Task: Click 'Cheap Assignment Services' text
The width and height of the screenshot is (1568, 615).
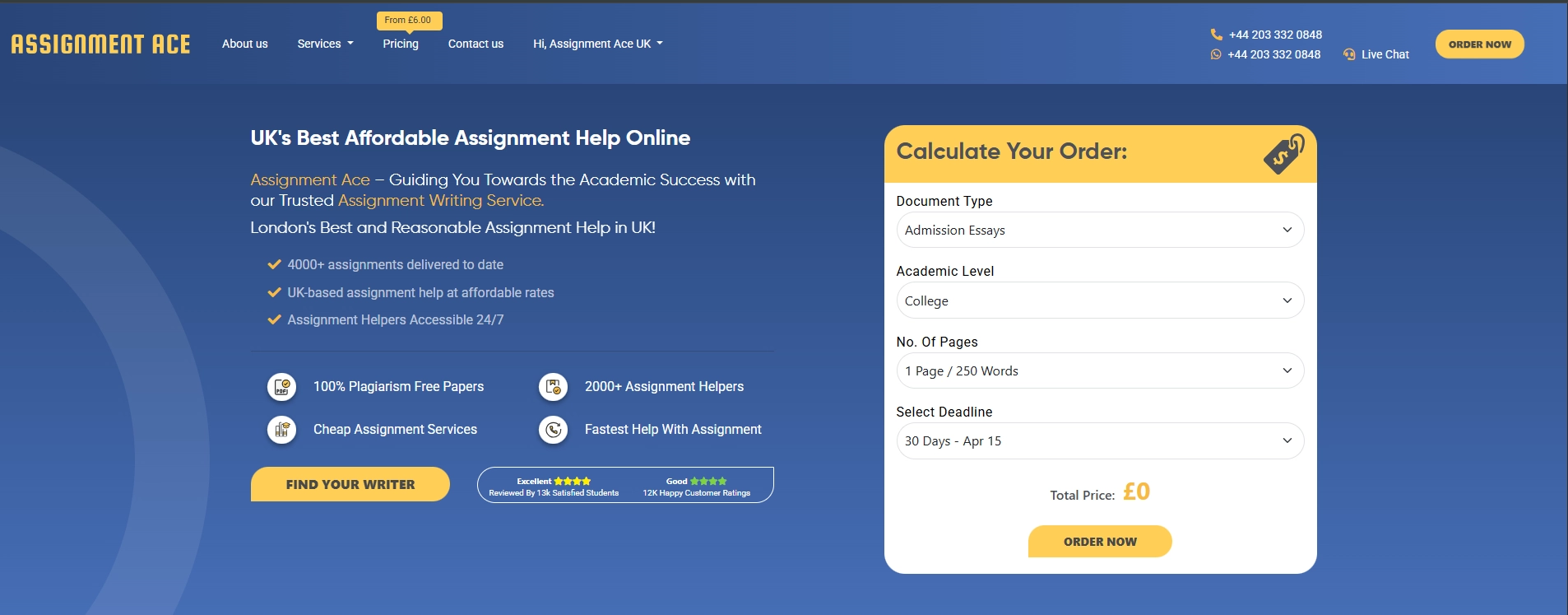Action: click(x=395, y=429)
